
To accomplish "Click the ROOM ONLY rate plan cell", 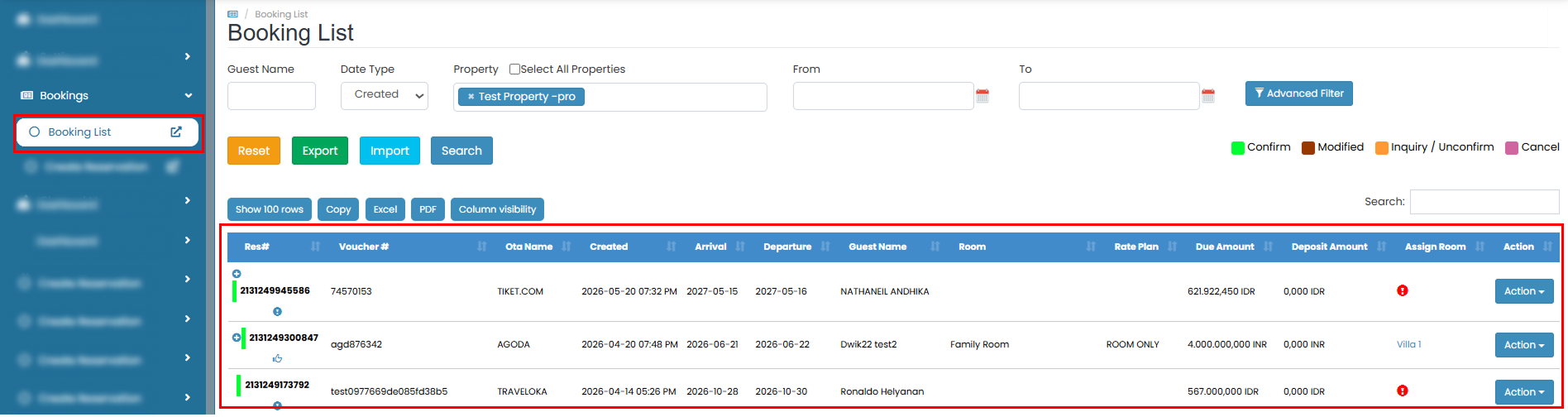I will click(1133, 344).
